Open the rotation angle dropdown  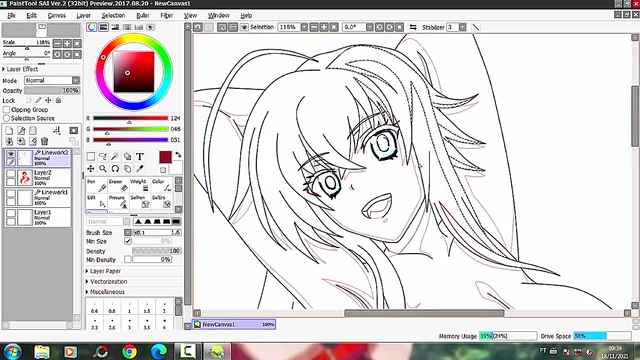(369, 27)
